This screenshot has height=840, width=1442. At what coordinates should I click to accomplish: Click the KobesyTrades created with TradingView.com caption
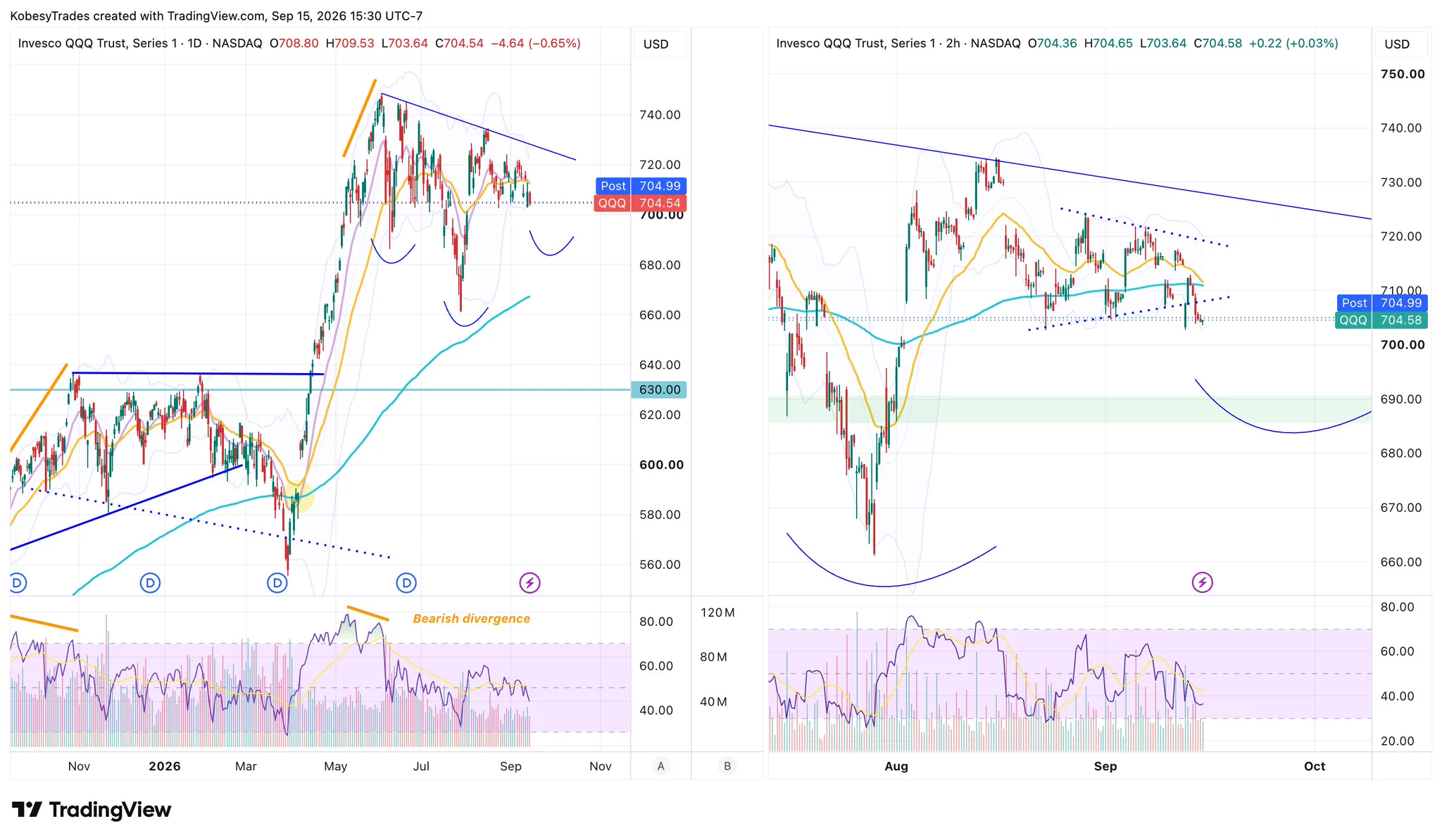click(x=216, y=15)
